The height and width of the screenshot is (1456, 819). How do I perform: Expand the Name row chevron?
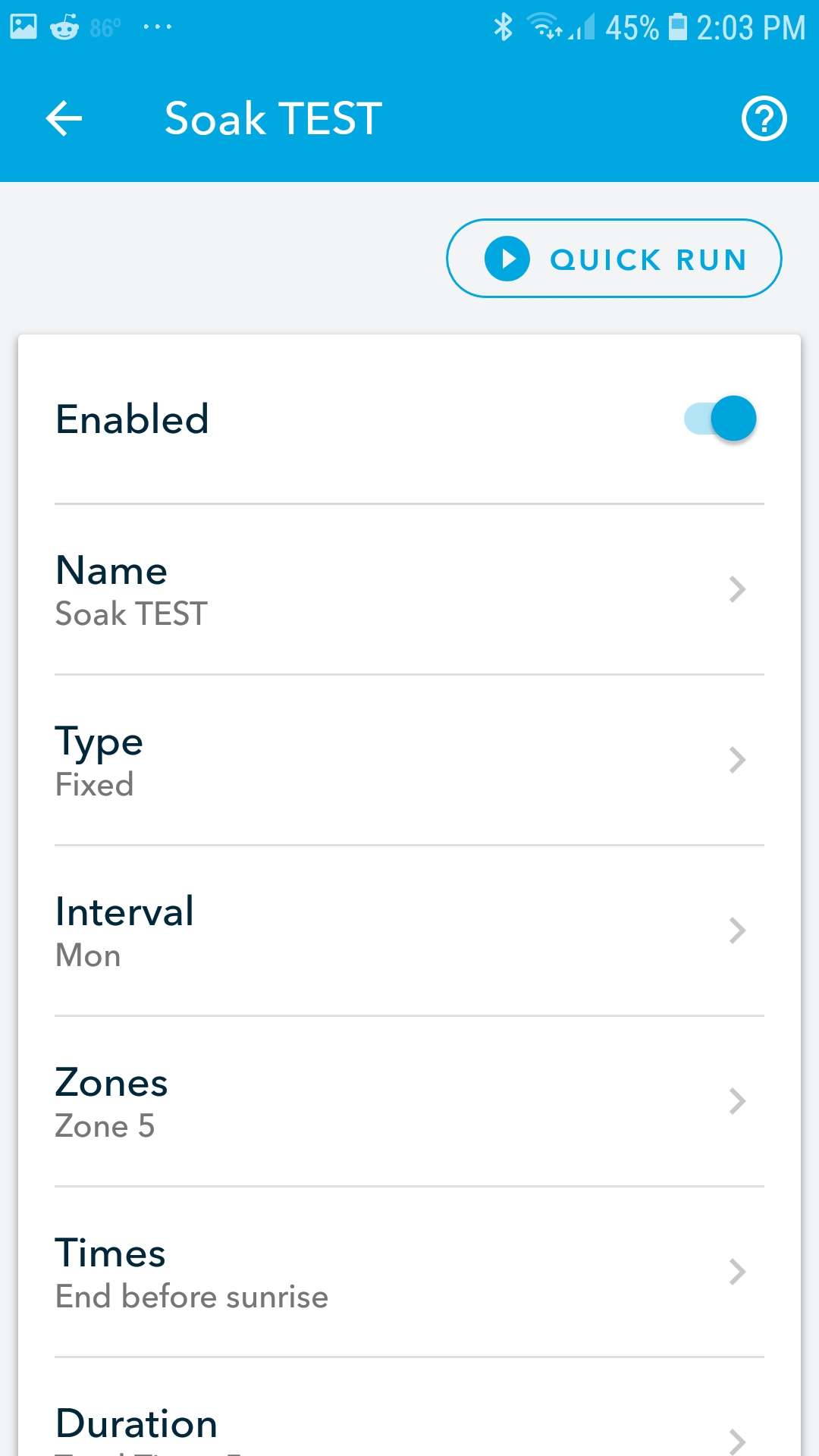pyautogui.click(x=737, y=589)
